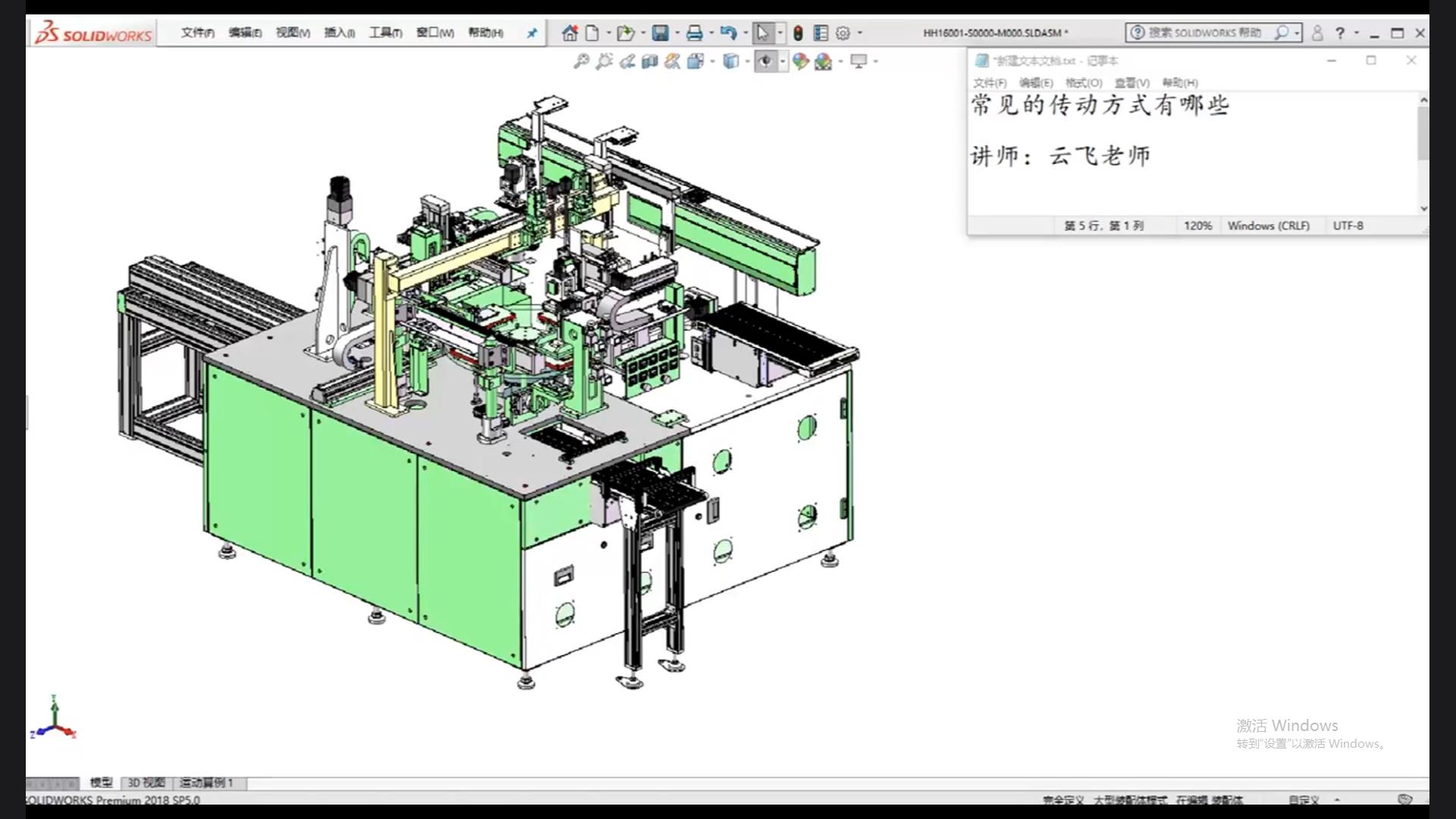Open SolidWorks 视图(V) menu
The width and height of the screenshot is (1456, 819).
point(293,33)
